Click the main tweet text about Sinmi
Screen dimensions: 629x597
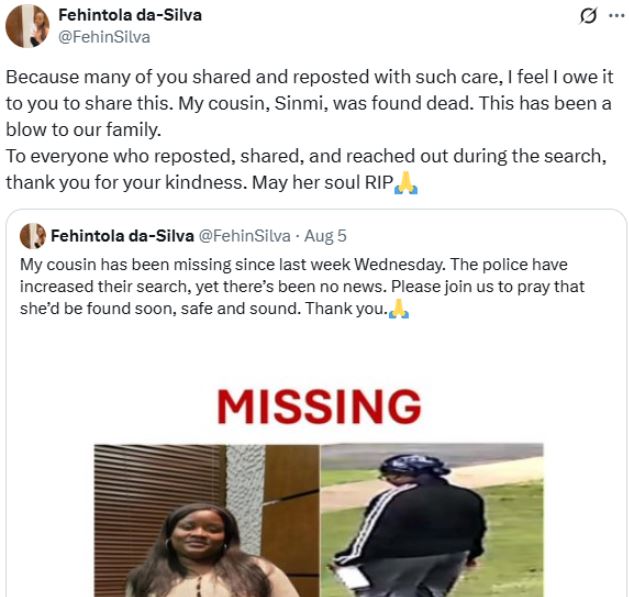coord(309,129)
